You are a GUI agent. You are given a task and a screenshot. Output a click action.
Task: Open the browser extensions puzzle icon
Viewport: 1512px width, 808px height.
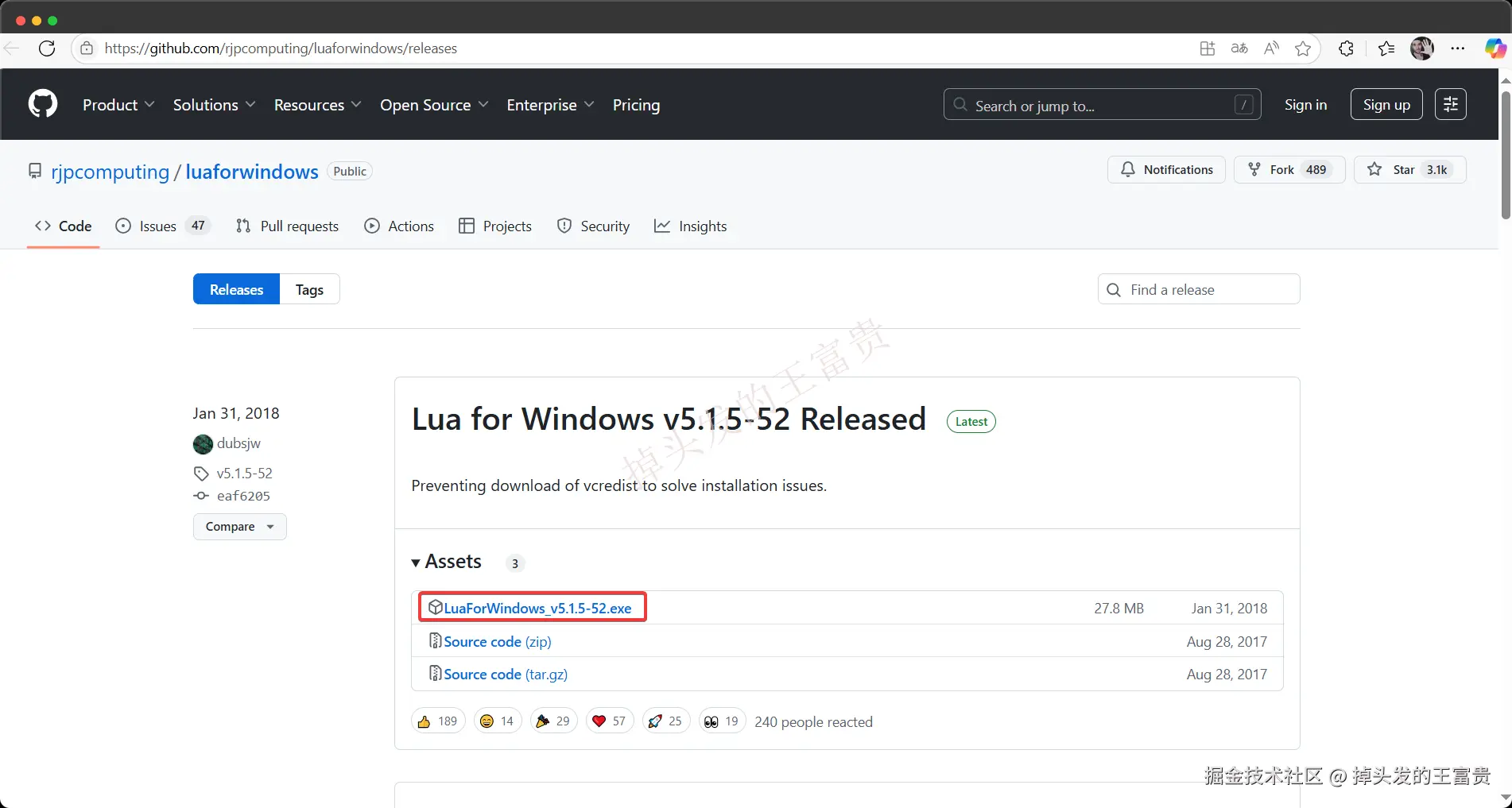[x=1346, y=48]
